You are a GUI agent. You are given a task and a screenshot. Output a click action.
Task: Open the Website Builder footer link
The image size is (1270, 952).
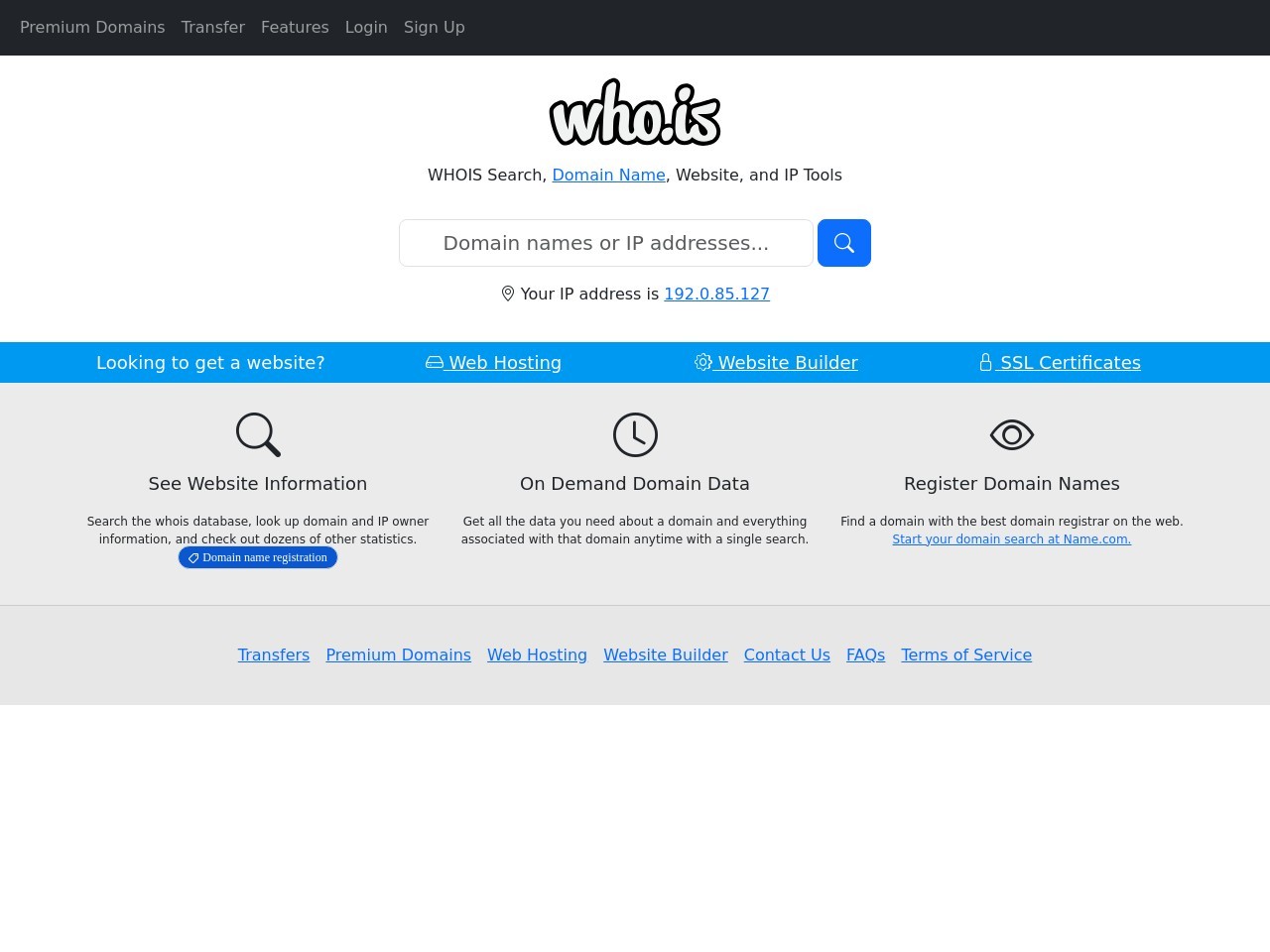pos(666,654)
